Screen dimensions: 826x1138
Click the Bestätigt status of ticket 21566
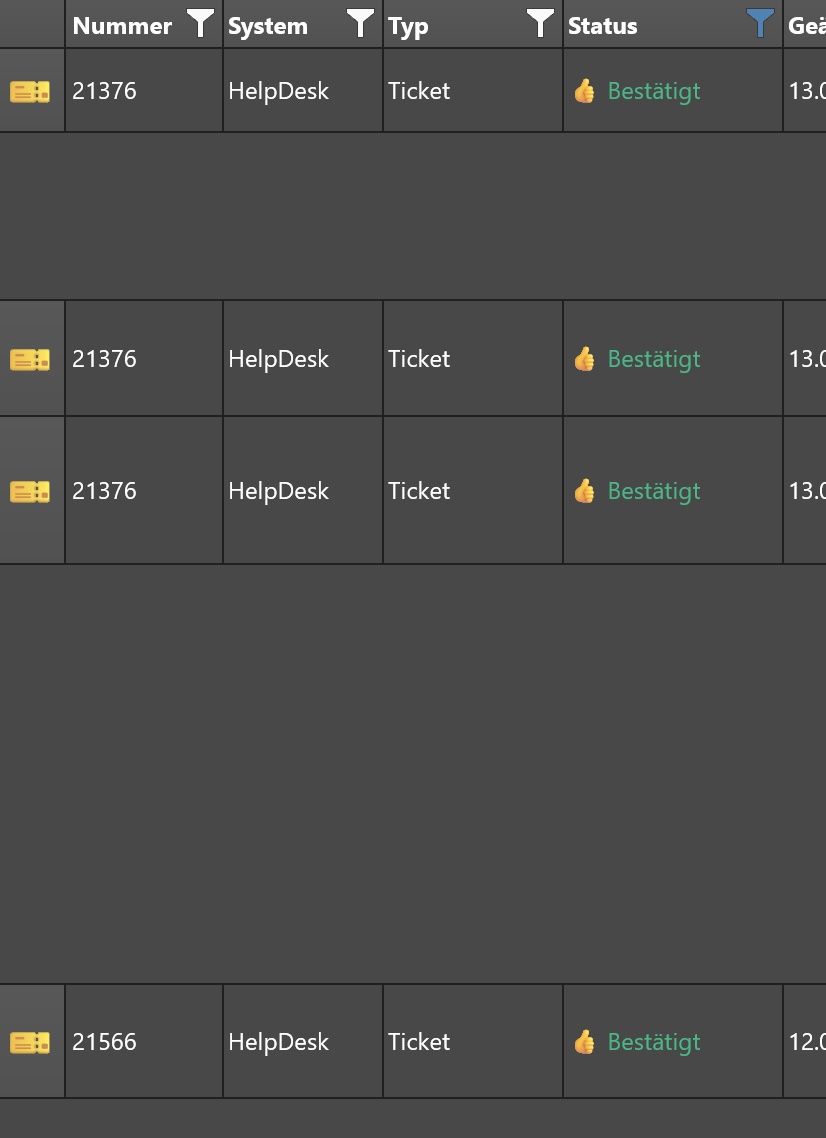pyautogui.click(x=654, y=1042)
